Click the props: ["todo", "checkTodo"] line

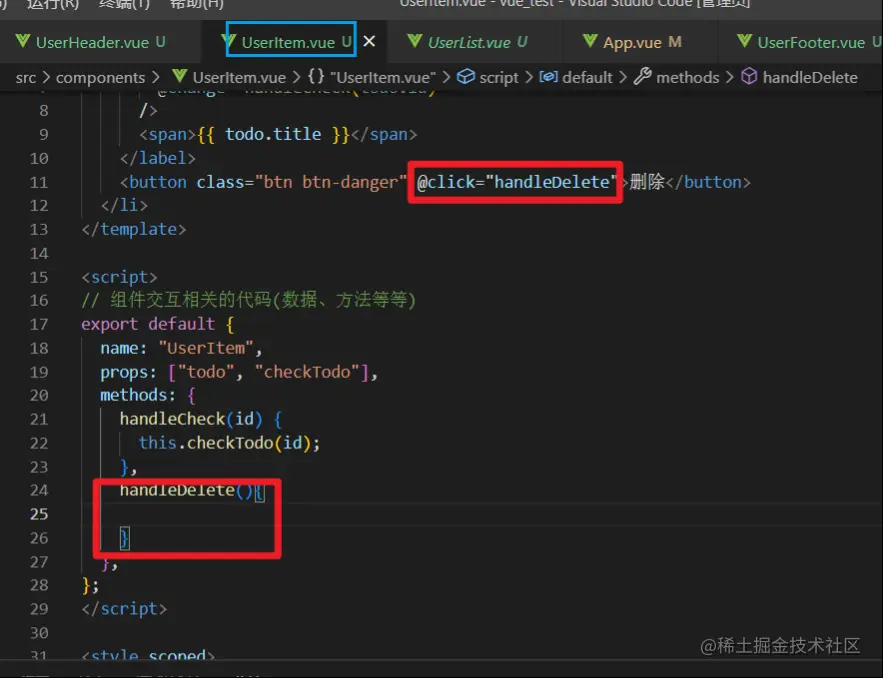[239, 372]
